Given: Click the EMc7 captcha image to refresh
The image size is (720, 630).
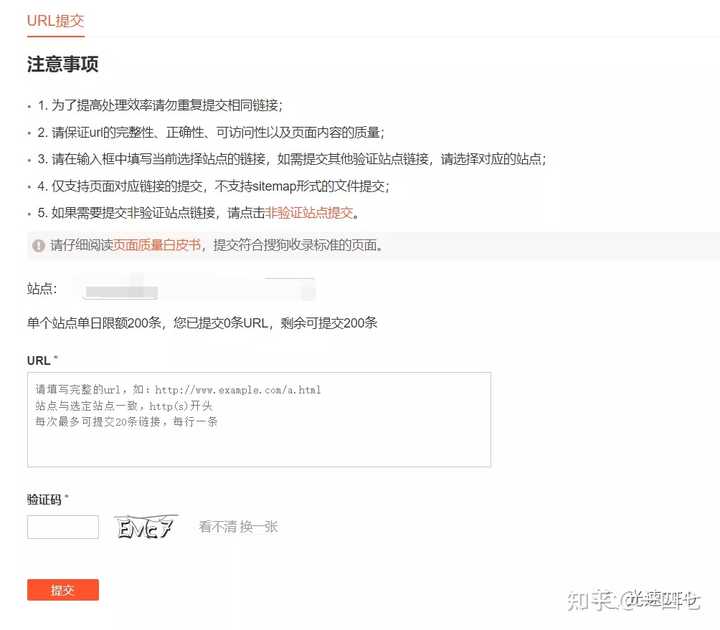Looking at the screenshot, I should tap(146, 527).
